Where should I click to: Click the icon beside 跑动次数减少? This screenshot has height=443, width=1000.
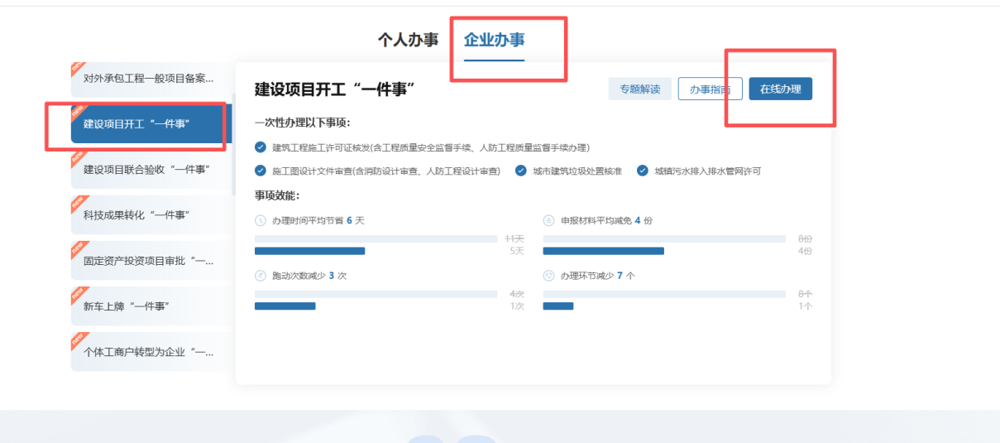click(260, 276)
